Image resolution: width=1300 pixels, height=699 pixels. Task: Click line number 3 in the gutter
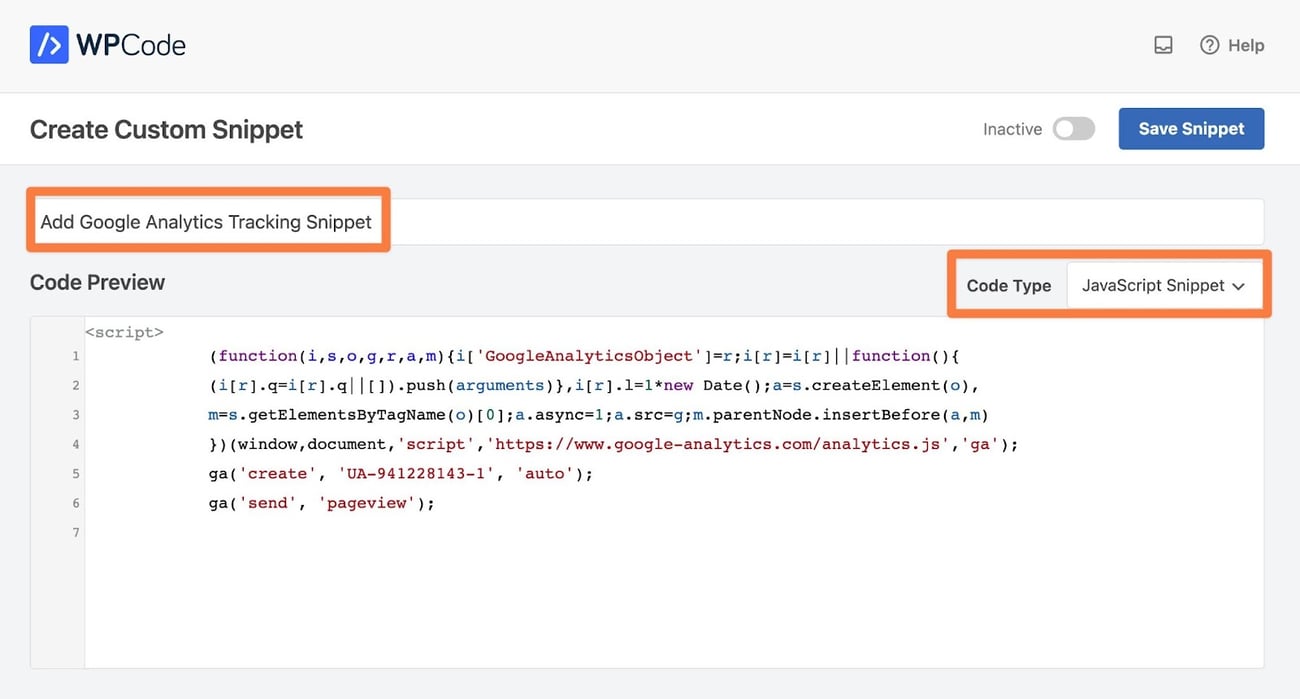coord(75,415)
